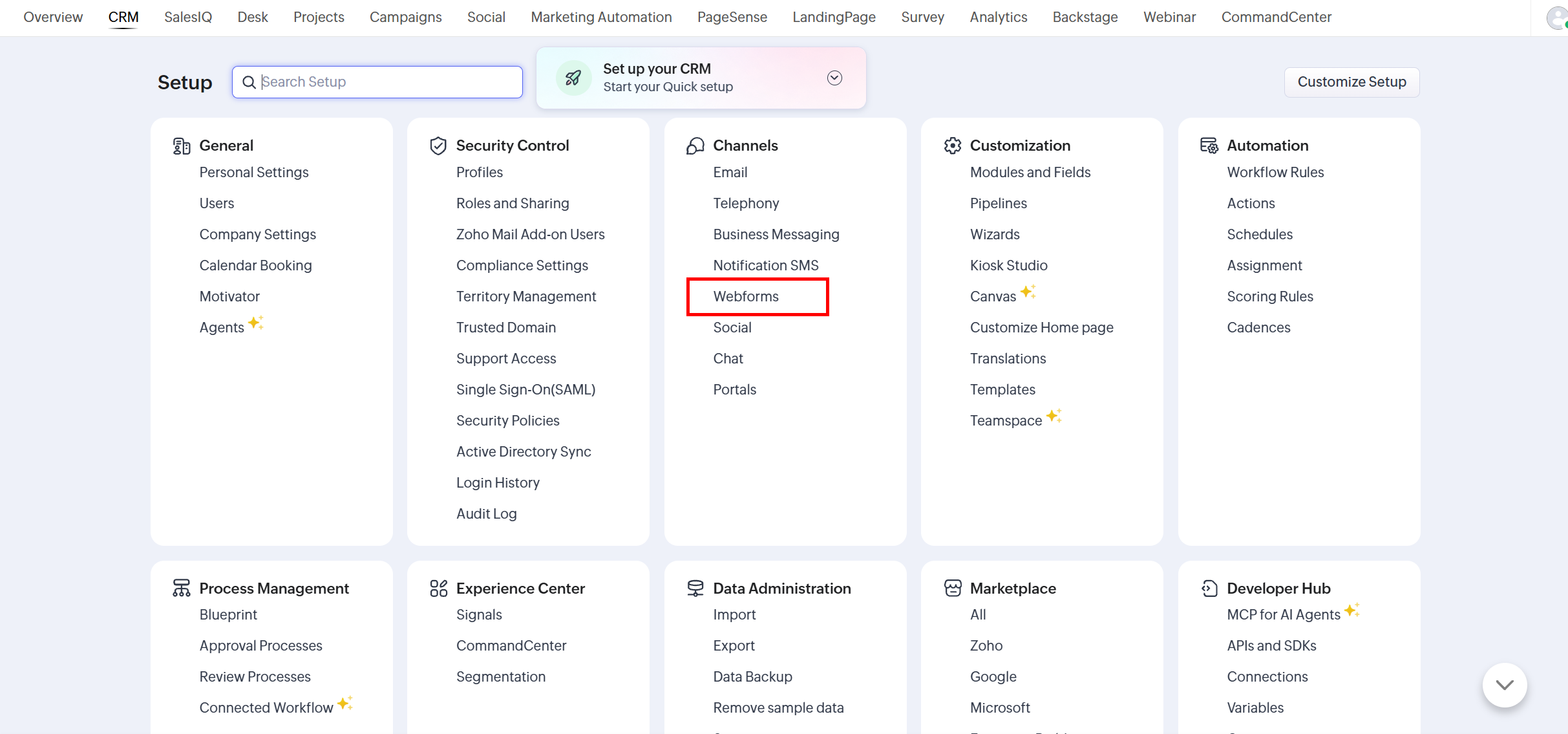Click the sparkle icon beside Canvas

click(1028, 292)
